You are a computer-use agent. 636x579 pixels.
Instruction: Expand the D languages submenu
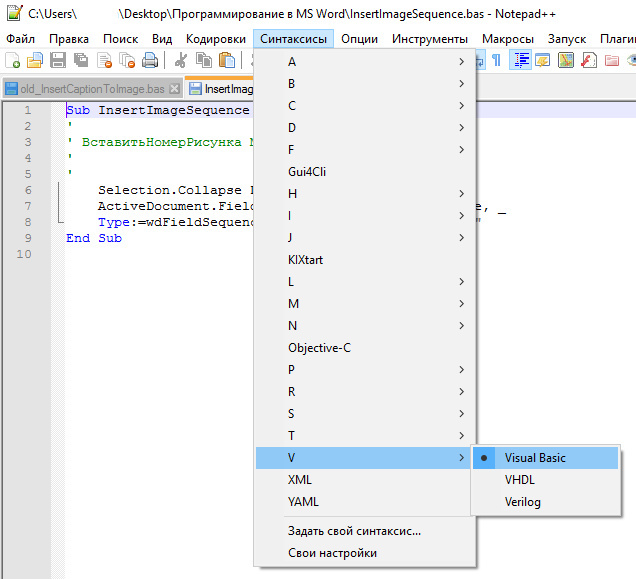point(364,127)
